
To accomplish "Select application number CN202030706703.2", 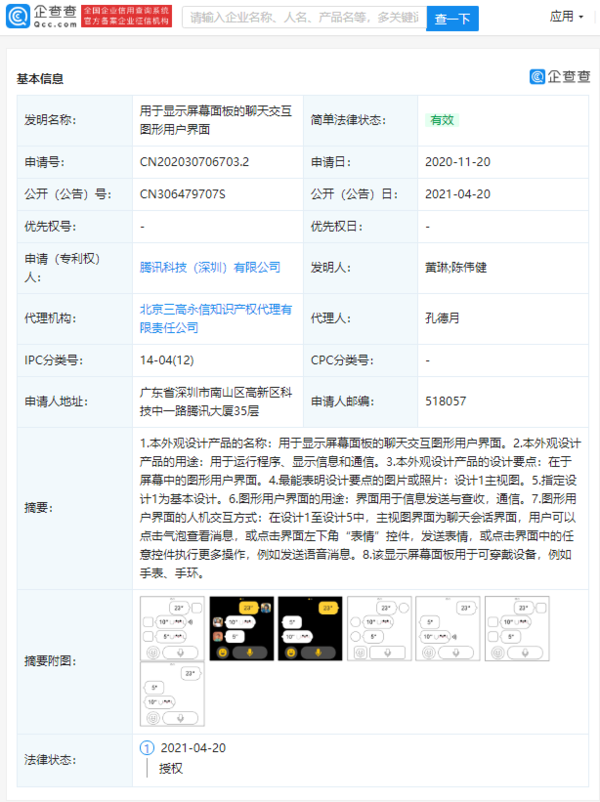I will [x=194, y=162].
